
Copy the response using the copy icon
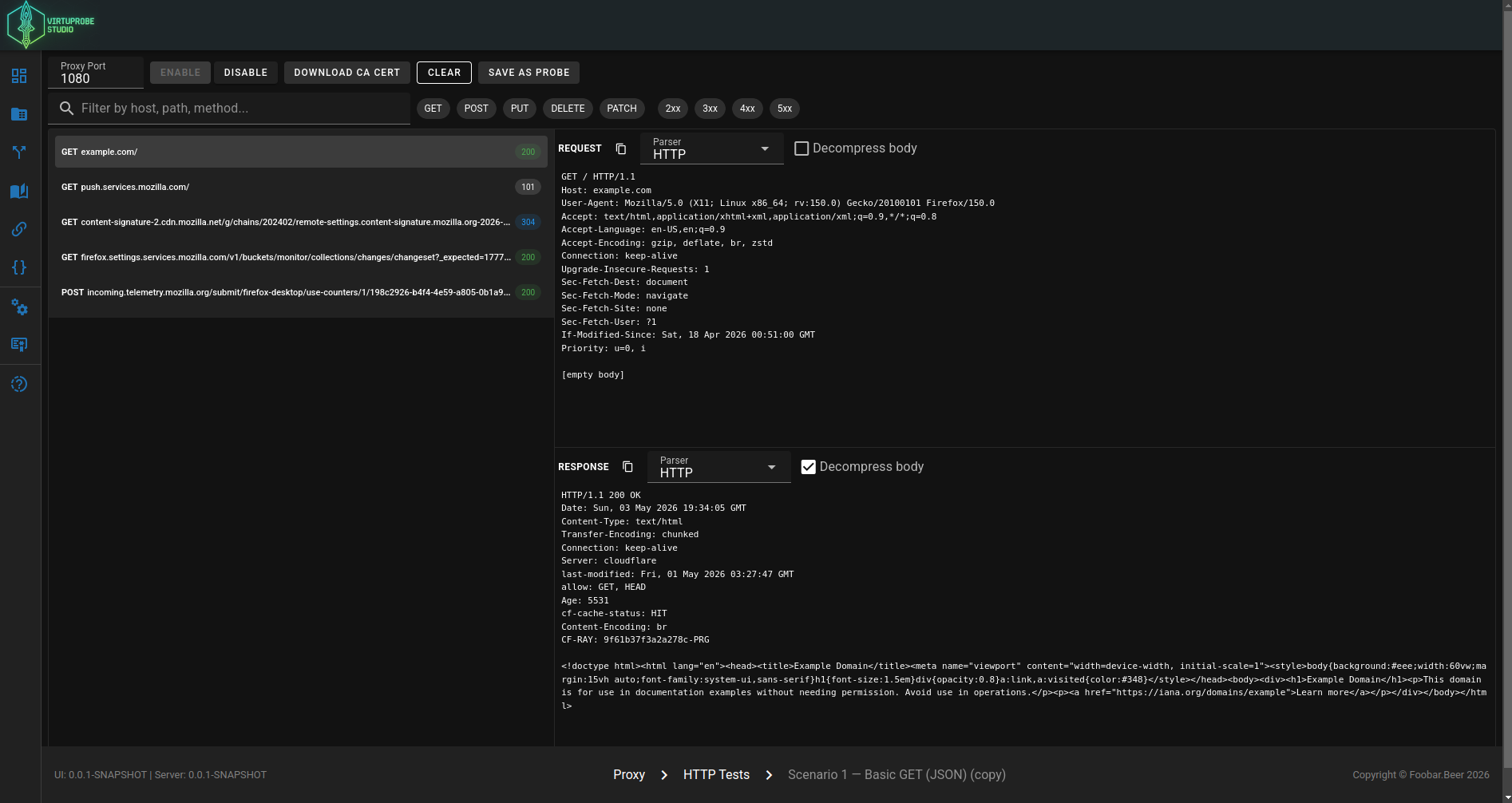[627, 467]
